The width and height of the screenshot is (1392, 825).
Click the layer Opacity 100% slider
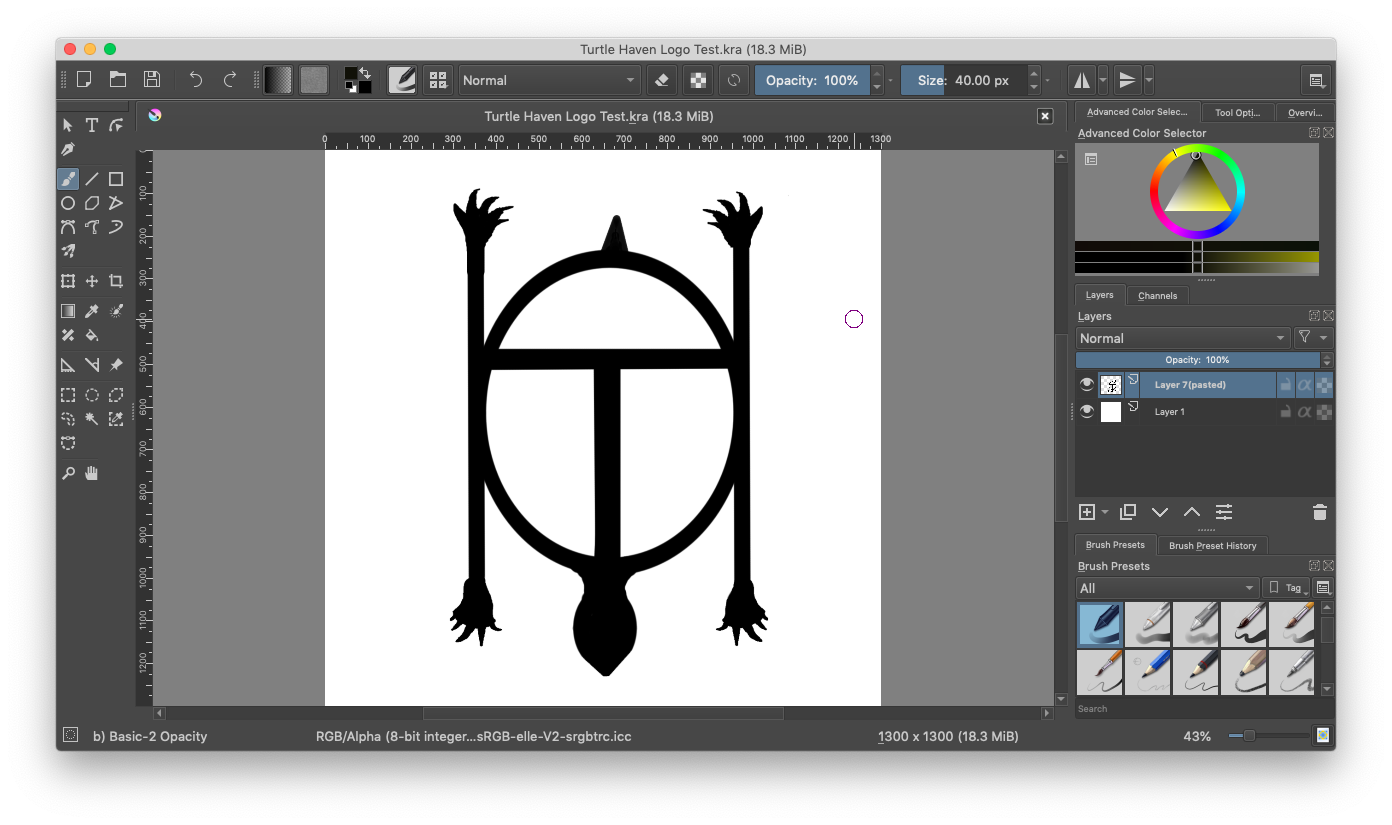point(1198,360)
